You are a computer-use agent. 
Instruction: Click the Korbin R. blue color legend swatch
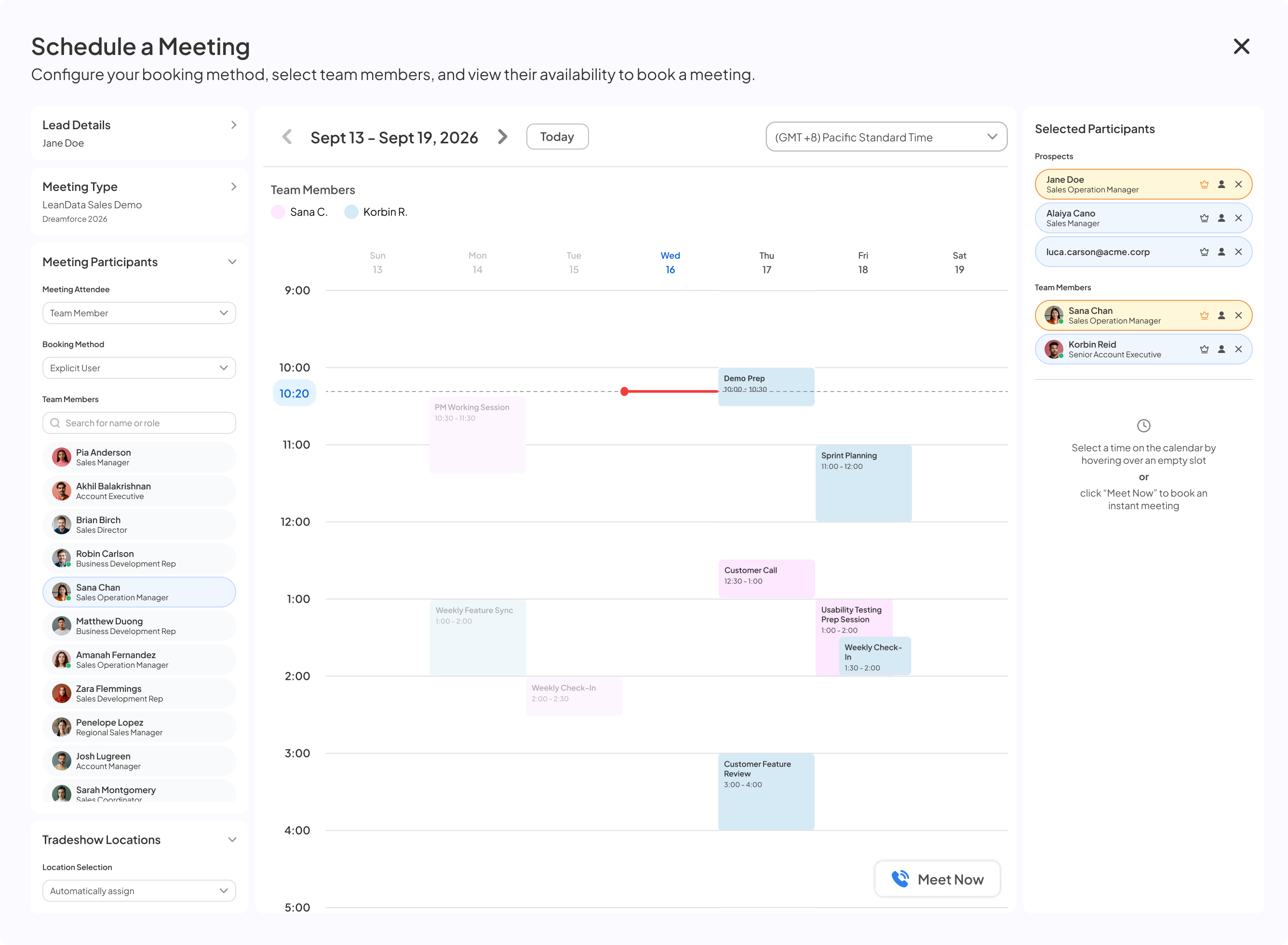click(351, 212)
